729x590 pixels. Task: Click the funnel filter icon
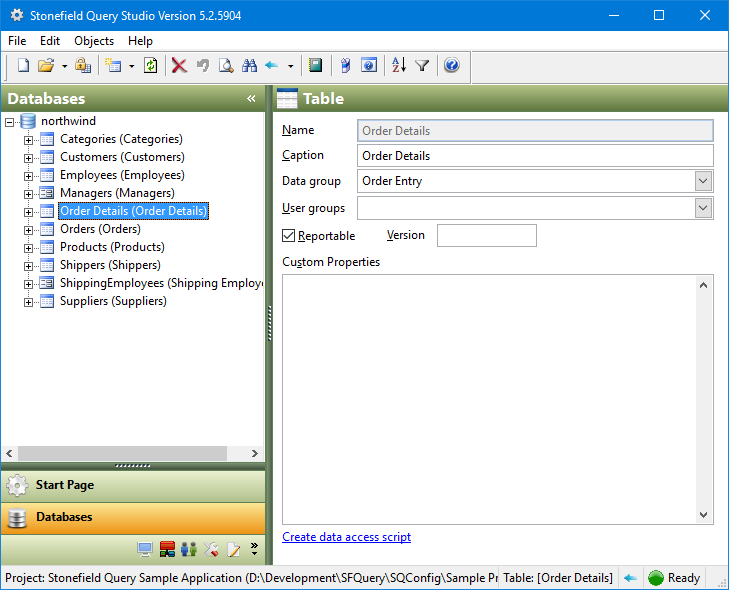(422, 66)
